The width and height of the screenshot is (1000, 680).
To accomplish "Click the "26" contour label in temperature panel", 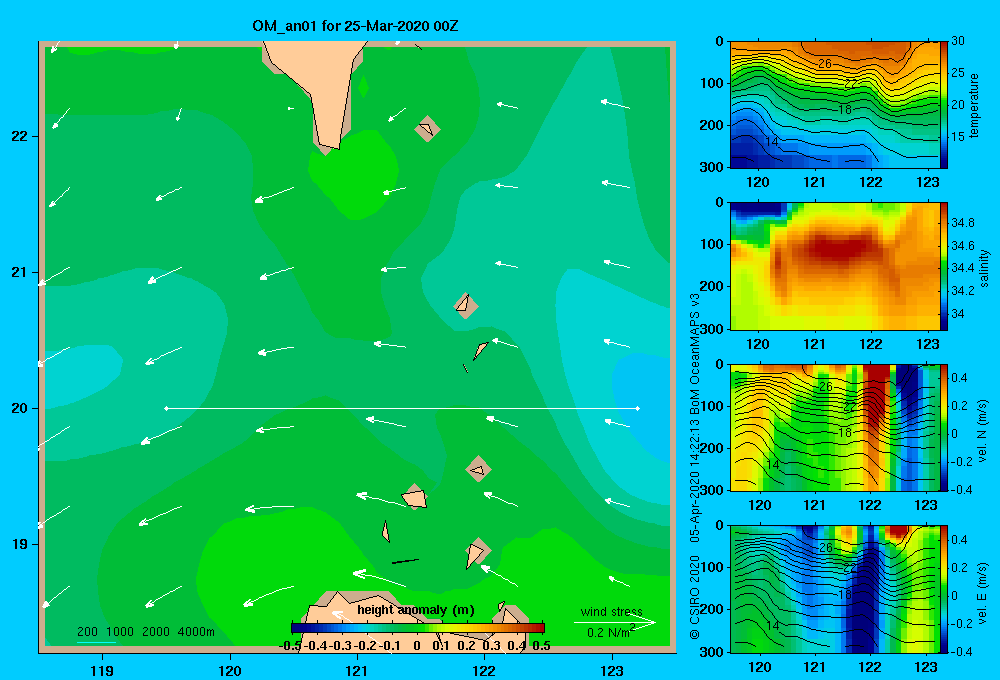I will coord(825,64).
